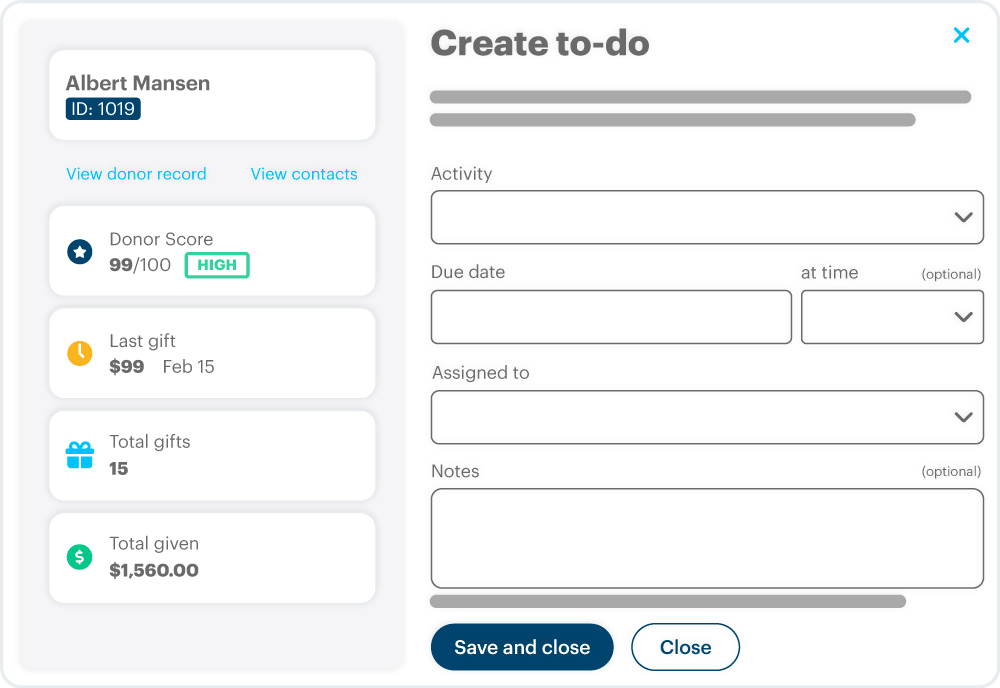Expand the Activity dropdown

(707, 217)
